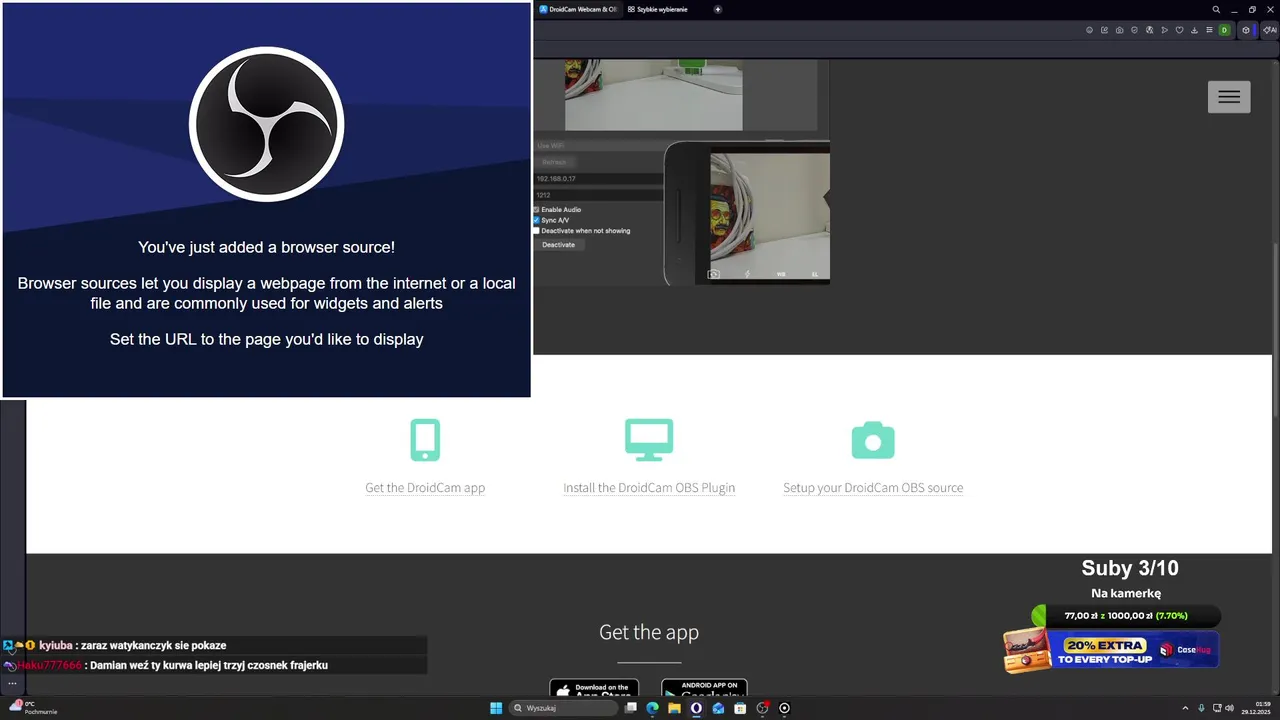Open the clock and date 01:59 panel
Viewport: 1280px width, 720px height.
coord(1255,708)
